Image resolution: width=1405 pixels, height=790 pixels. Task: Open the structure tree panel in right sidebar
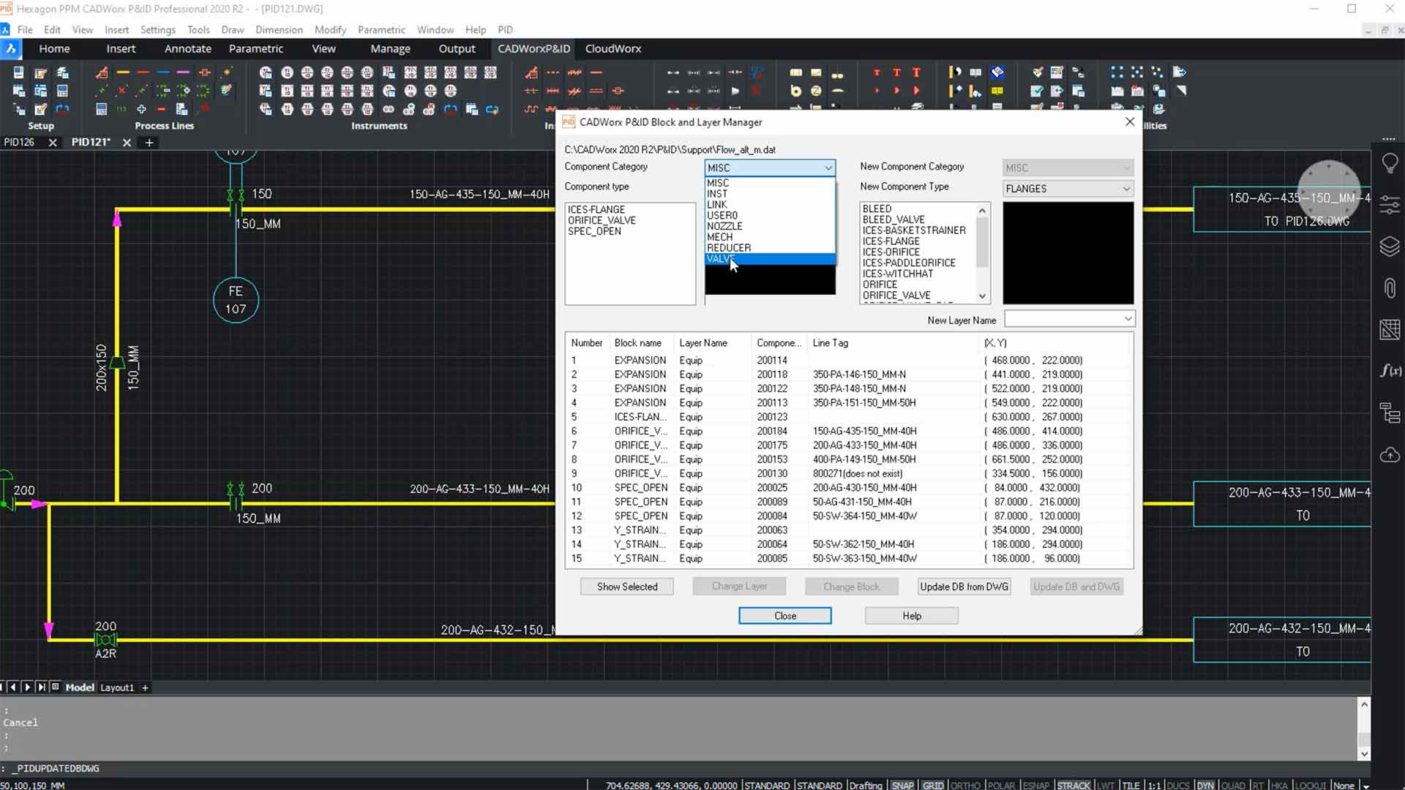click(1389, 412)
